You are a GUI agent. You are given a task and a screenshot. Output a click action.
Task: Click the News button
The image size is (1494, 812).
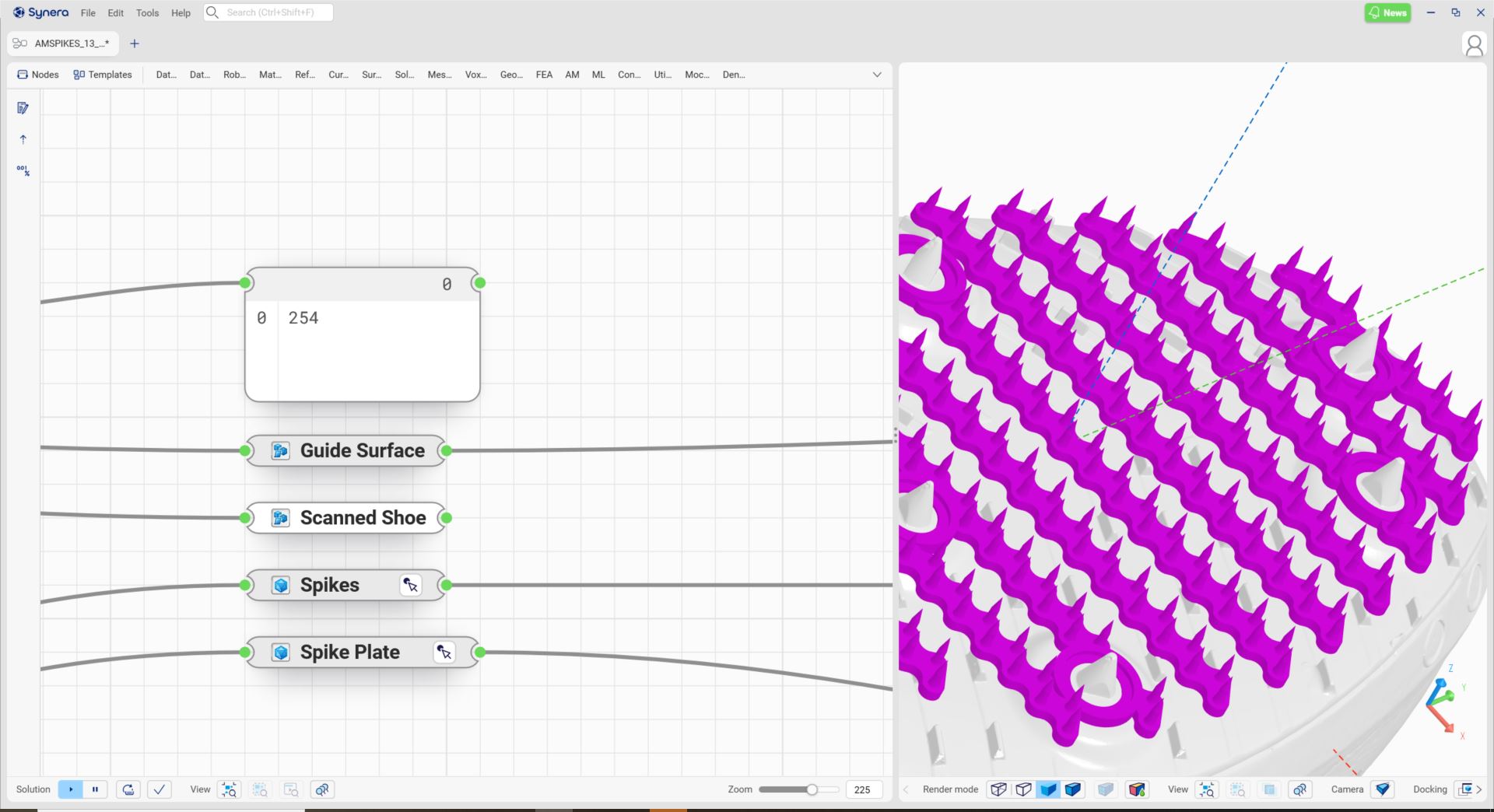(1387, 12)
